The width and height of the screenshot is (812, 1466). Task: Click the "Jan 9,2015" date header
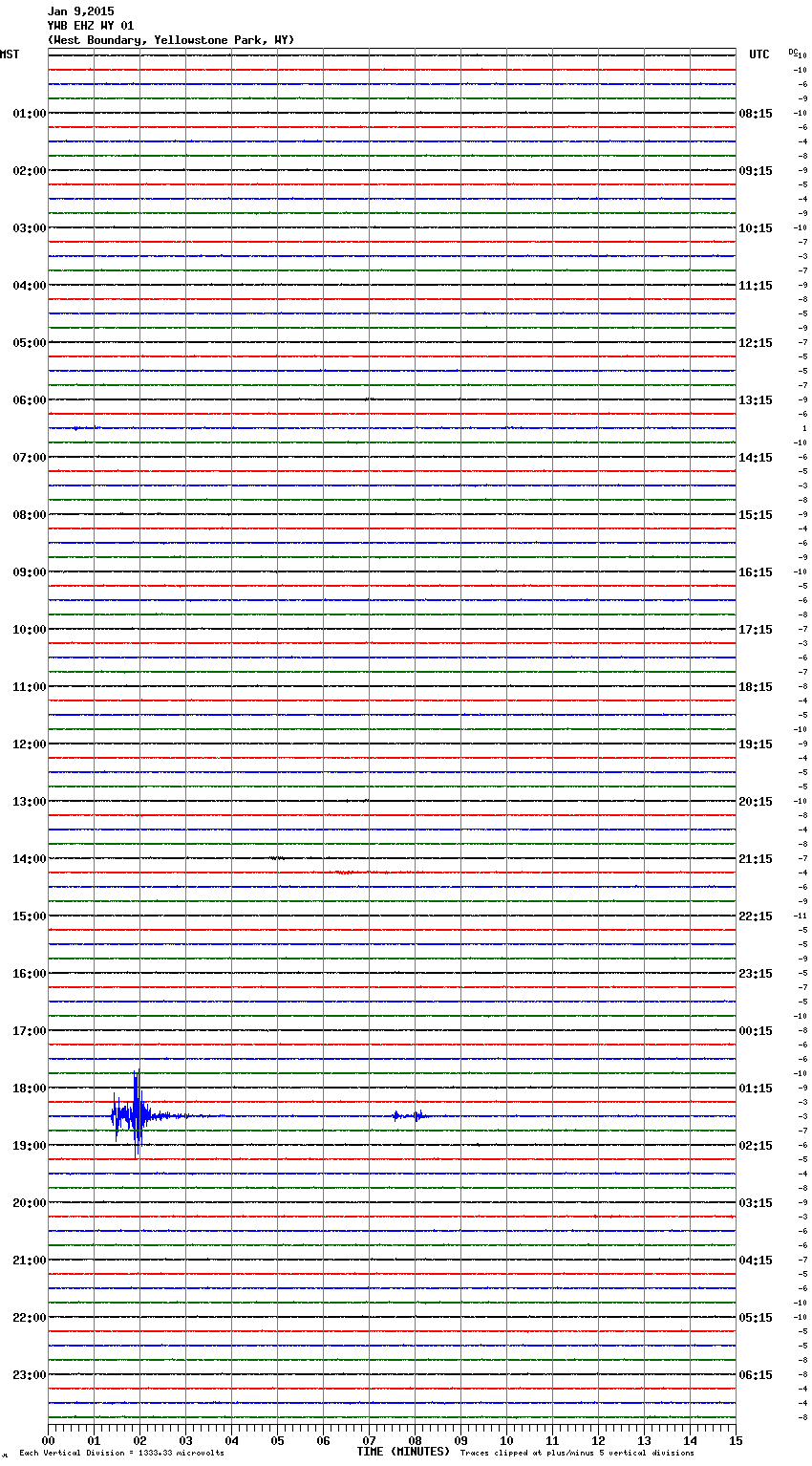[x=80, y=11]
